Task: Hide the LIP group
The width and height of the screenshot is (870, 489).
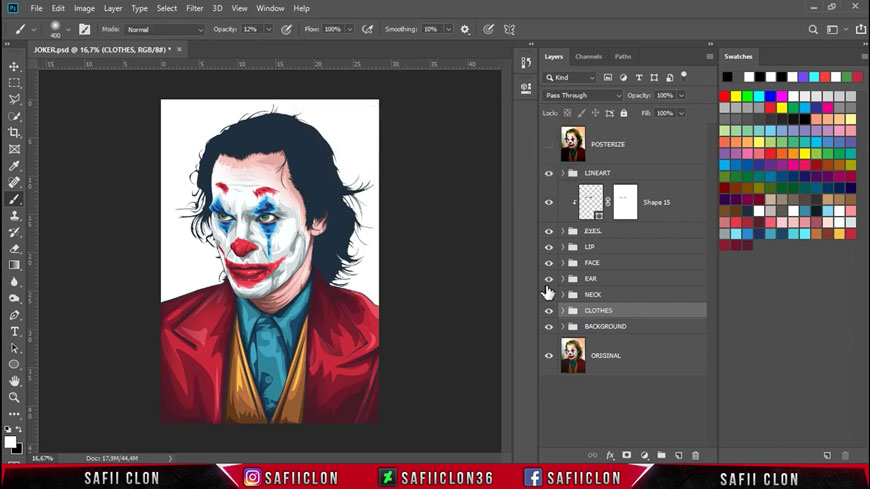Action: pos(549,247)
